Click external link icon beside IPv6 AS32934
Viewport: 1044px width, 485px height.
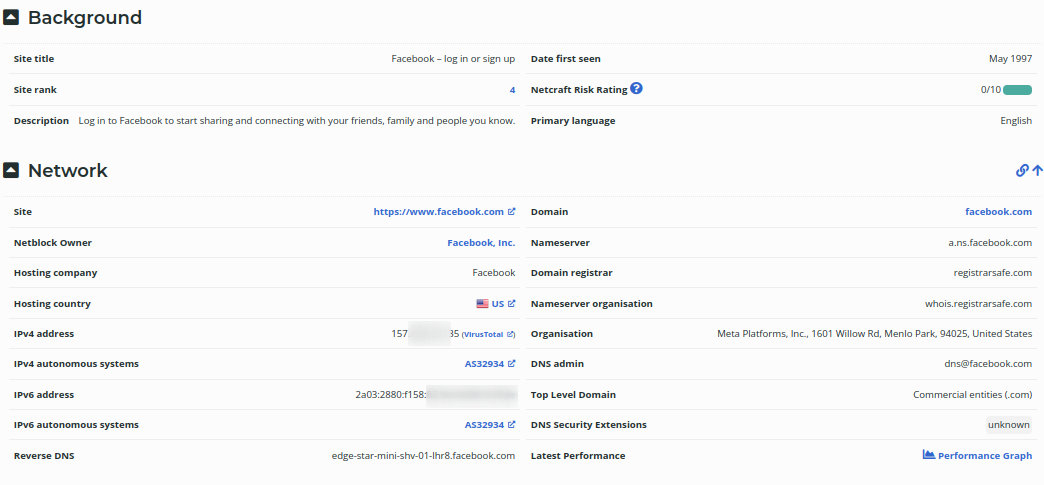(x=512, y=425)
